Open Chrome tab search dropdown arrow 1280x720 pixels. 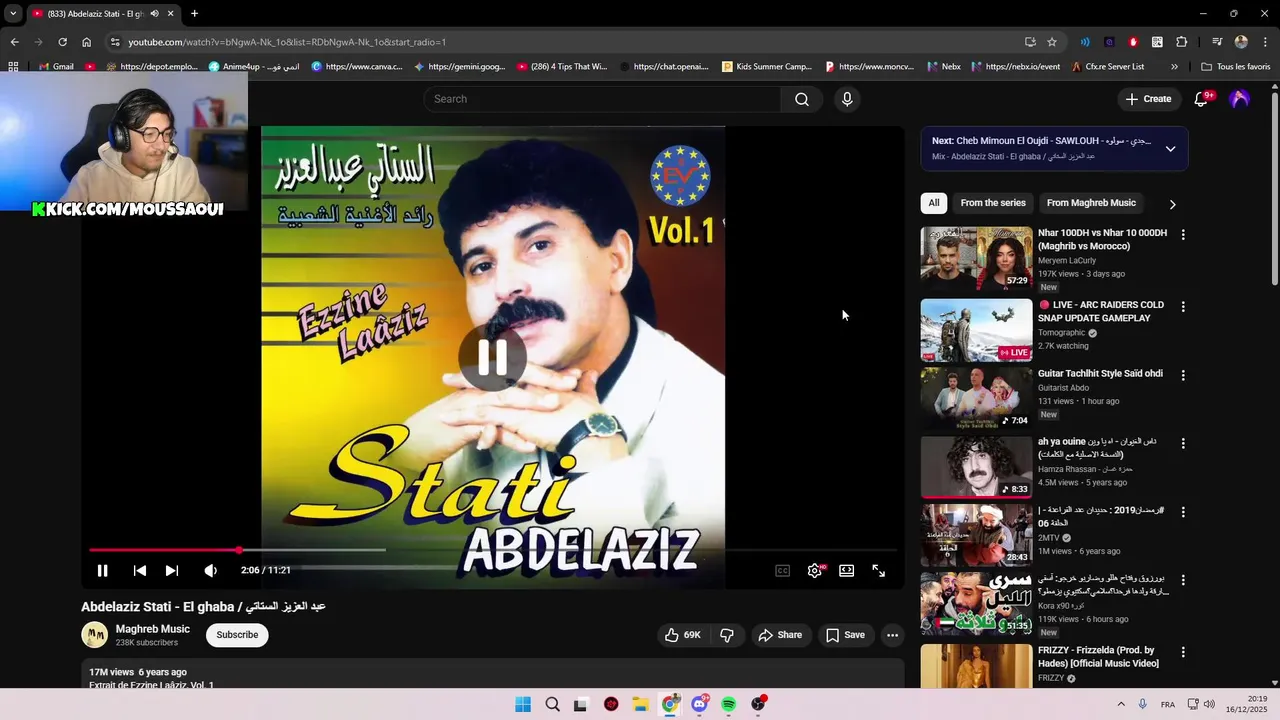(13, 13)
